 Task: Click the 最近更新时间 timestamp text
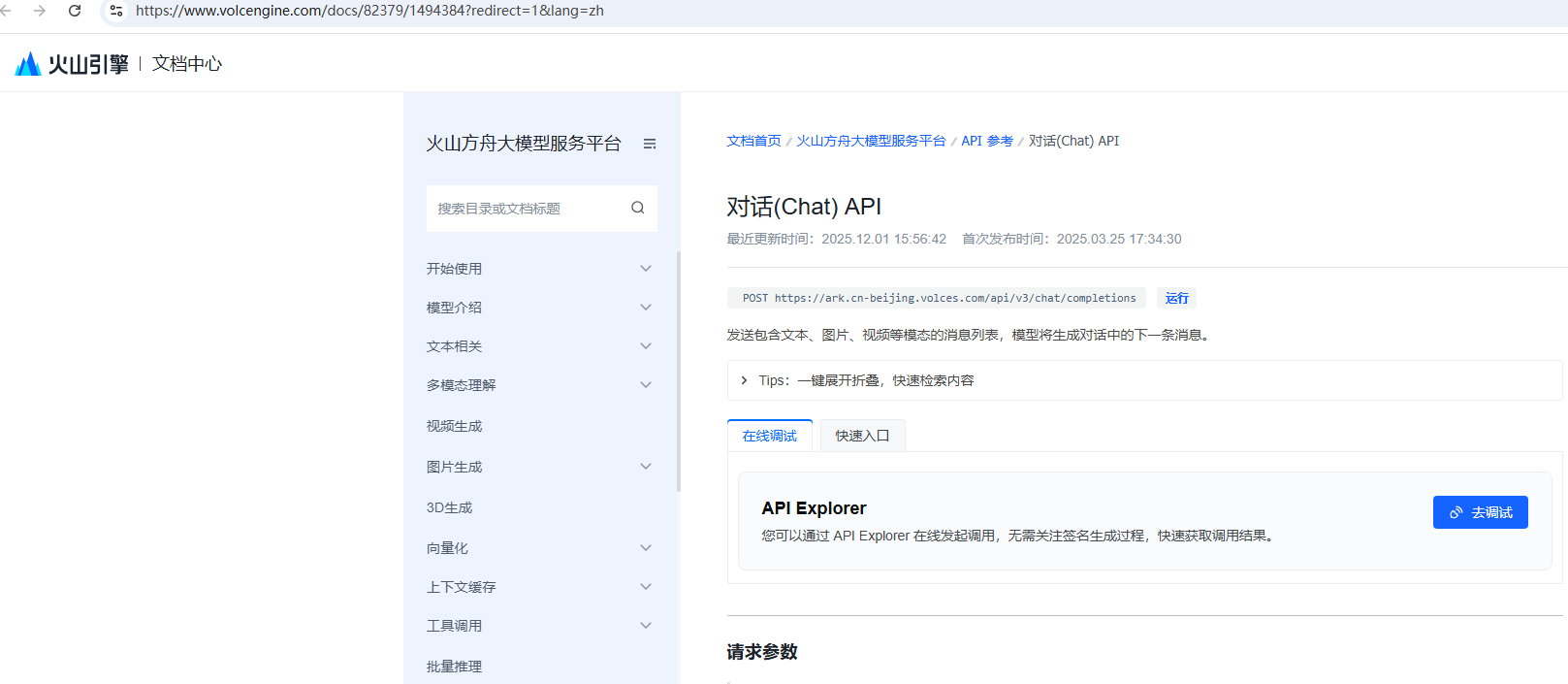(x=837, y=239)
